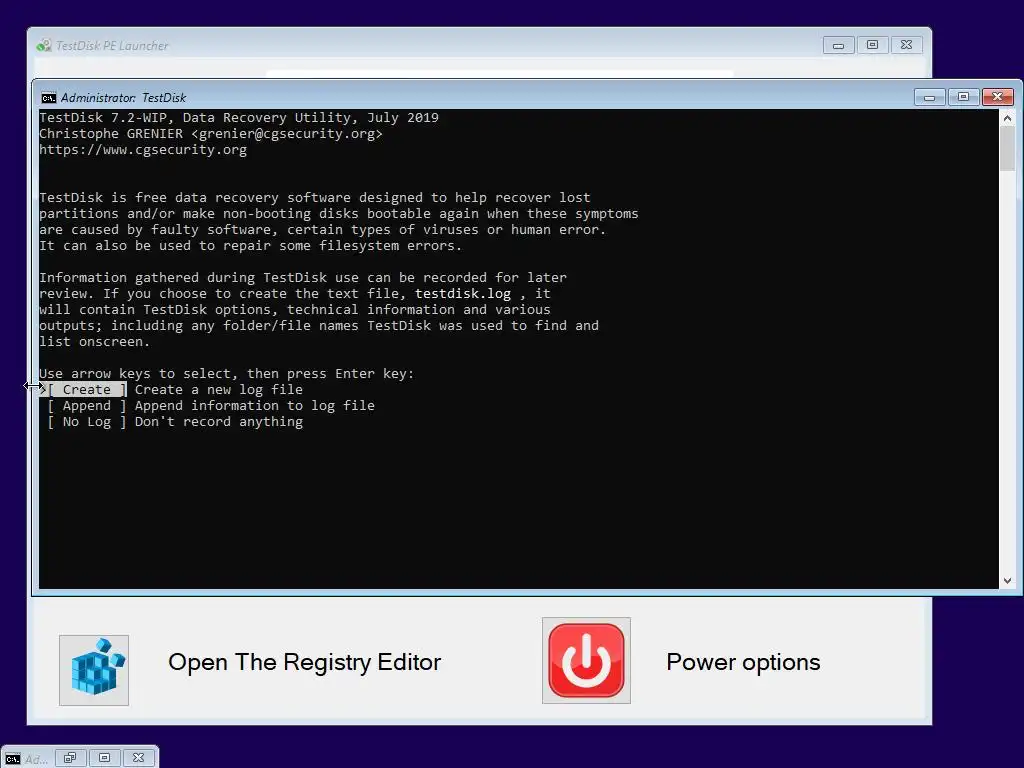Close the minimized Ad... window
The height and width of the screenshot is (768, 1024).
pos(138,758)
